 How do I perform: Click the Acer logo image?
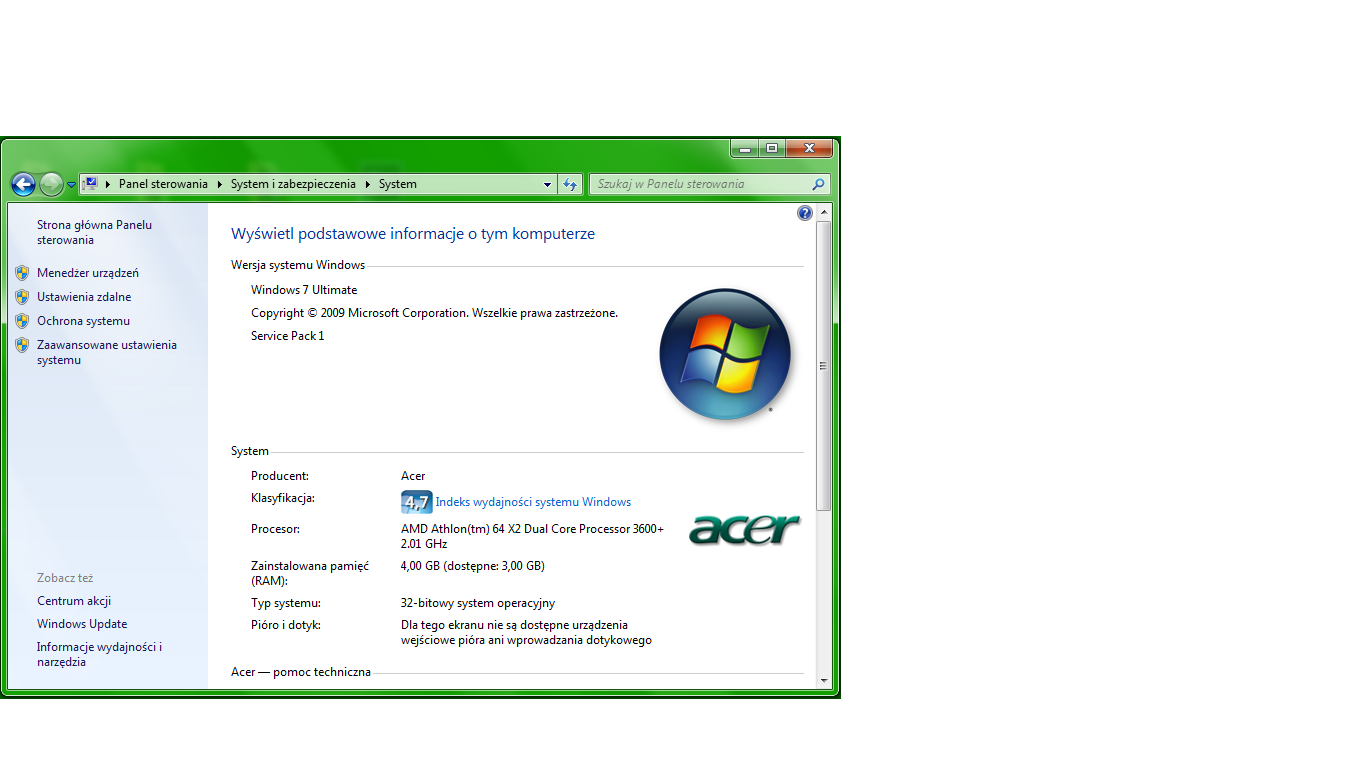click(745, 529)
